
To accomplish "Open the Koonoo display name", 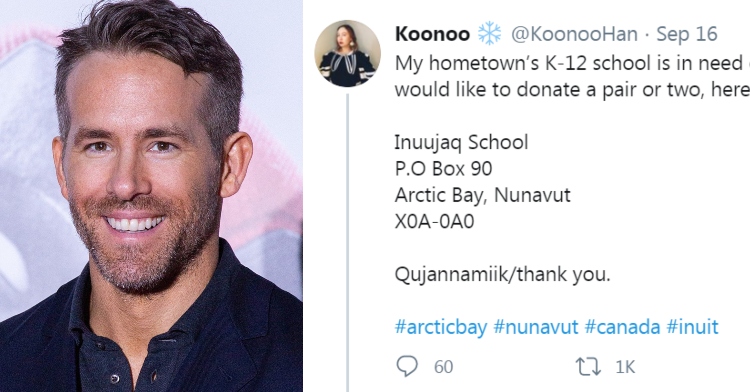I will (x=433, y=34).
